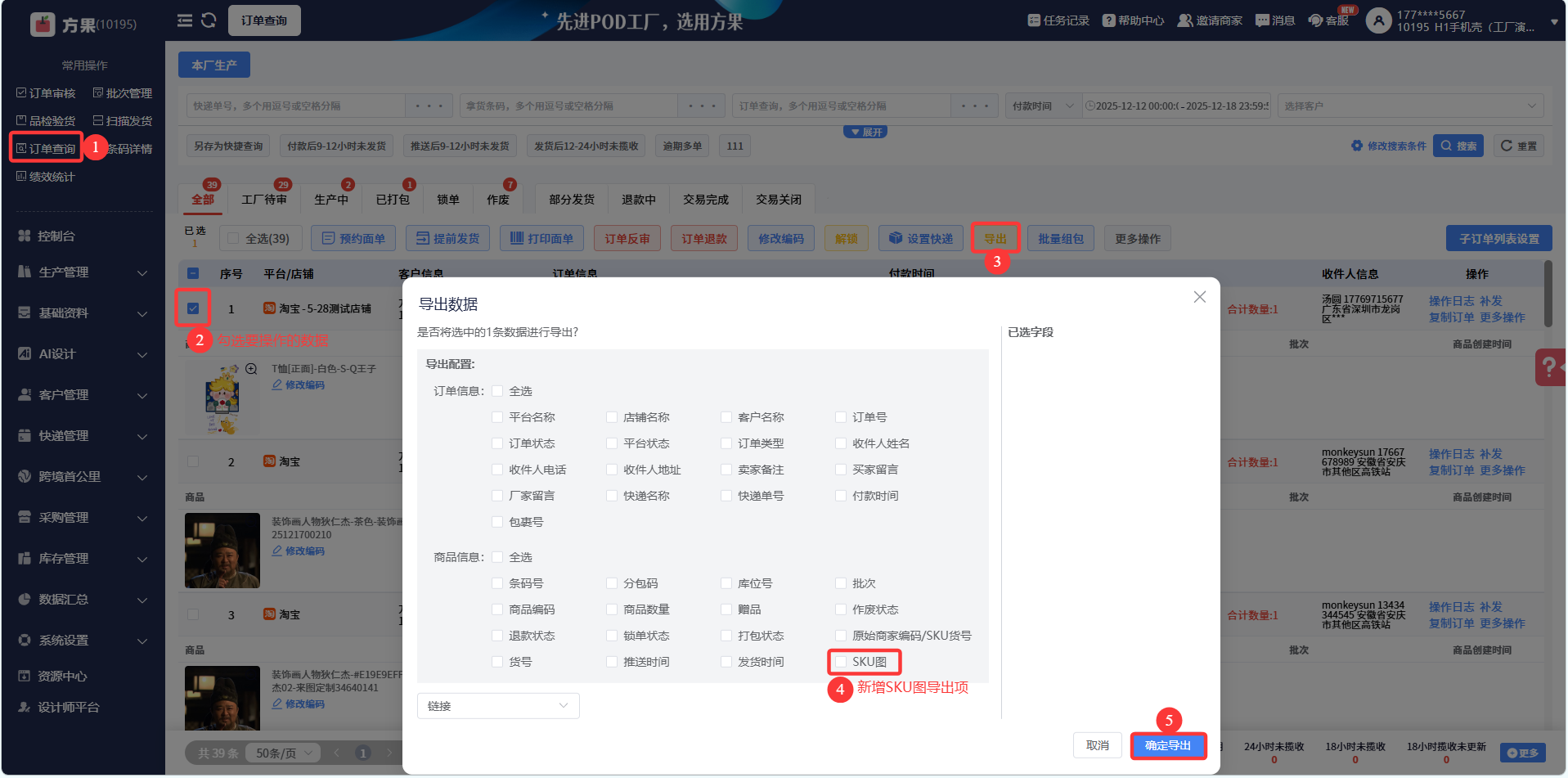Image resolution: width=1568 pixels, height=778 pixels.
Task: Tick the SKU图 export checkbox
Action: pyautogui.click(x=841, y=662)
